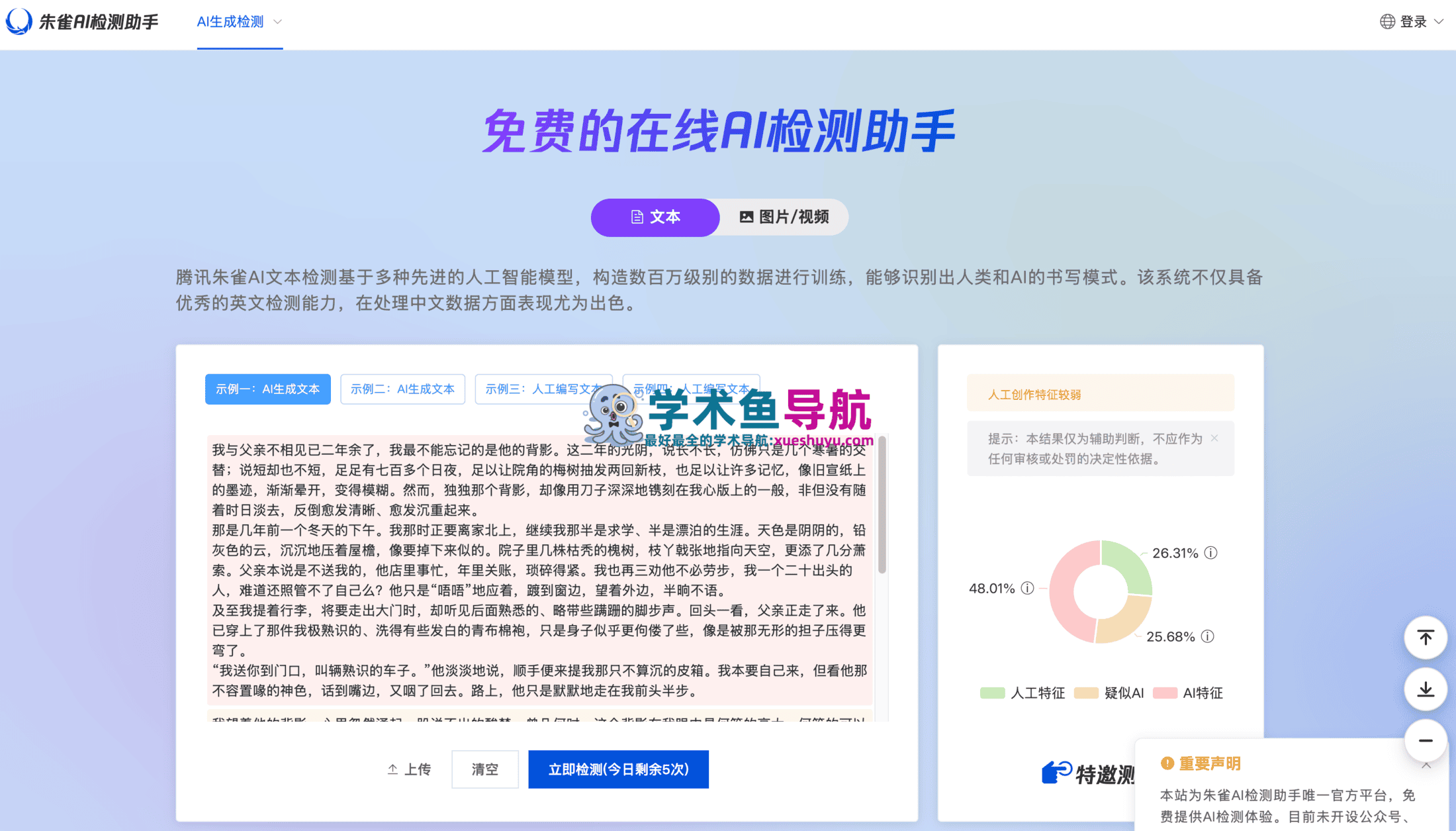Select 示例三：人工编写文本 sample
1456x831 pixels.
(543, 389)
